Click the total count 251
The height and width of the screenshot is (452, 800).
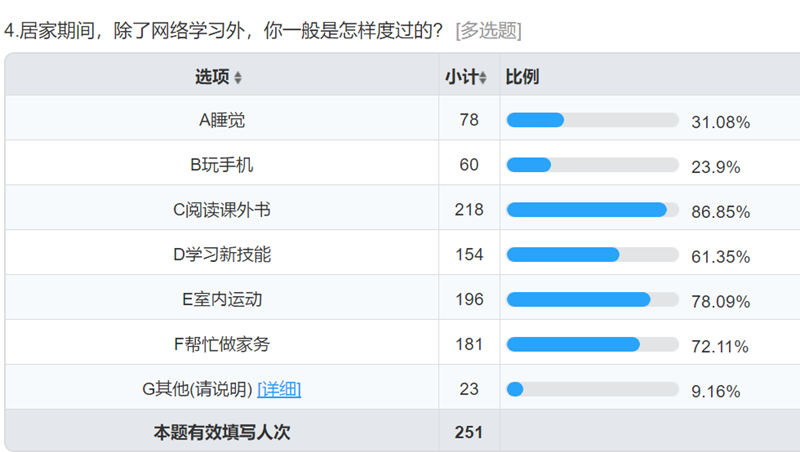469,433
